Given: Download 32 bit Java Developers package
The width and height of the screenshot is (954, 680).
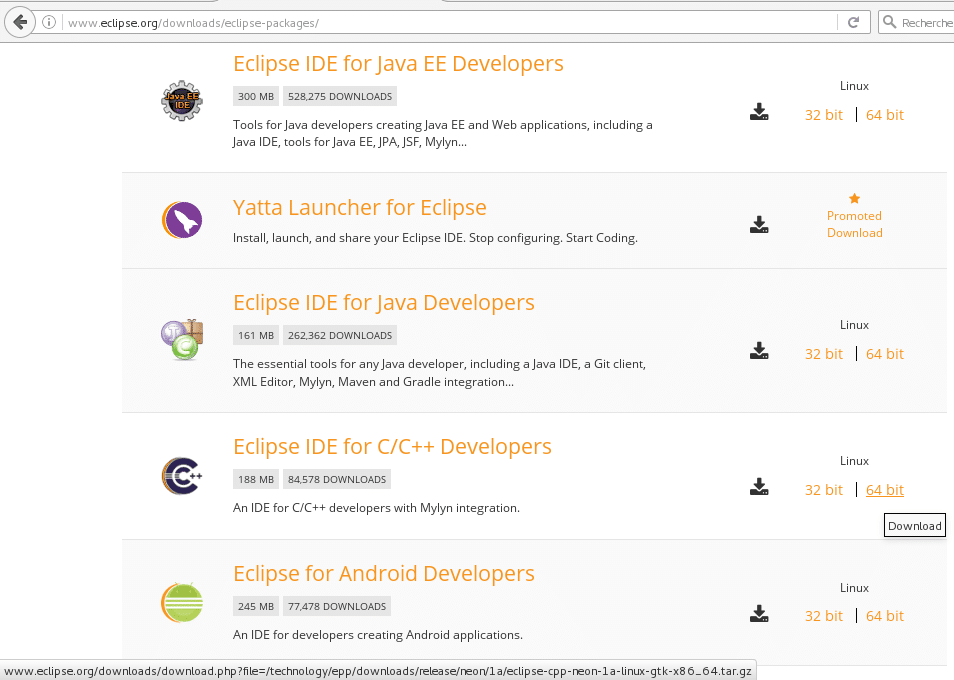Looking at the screenshot, I should click(824, 354).
